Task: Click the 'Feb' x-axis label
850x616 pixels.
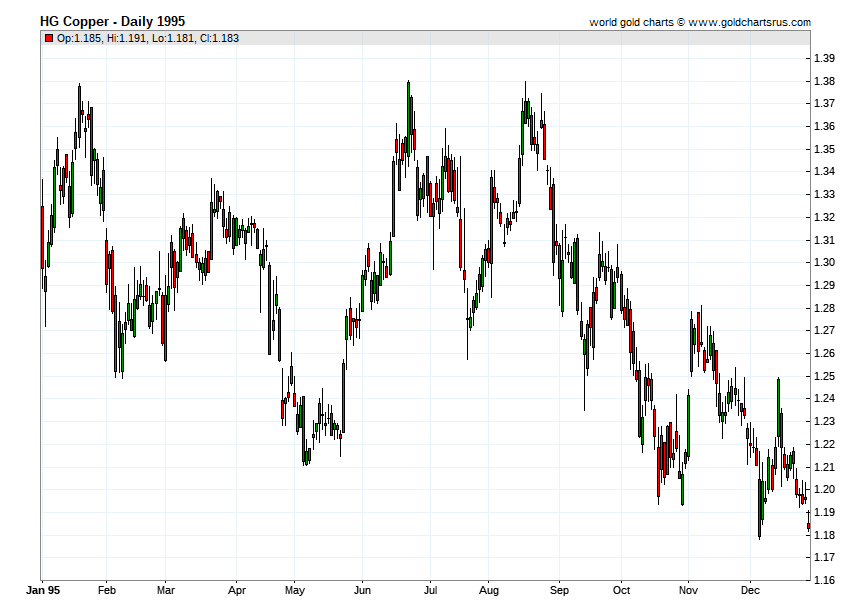Action: tap(107, 590)
